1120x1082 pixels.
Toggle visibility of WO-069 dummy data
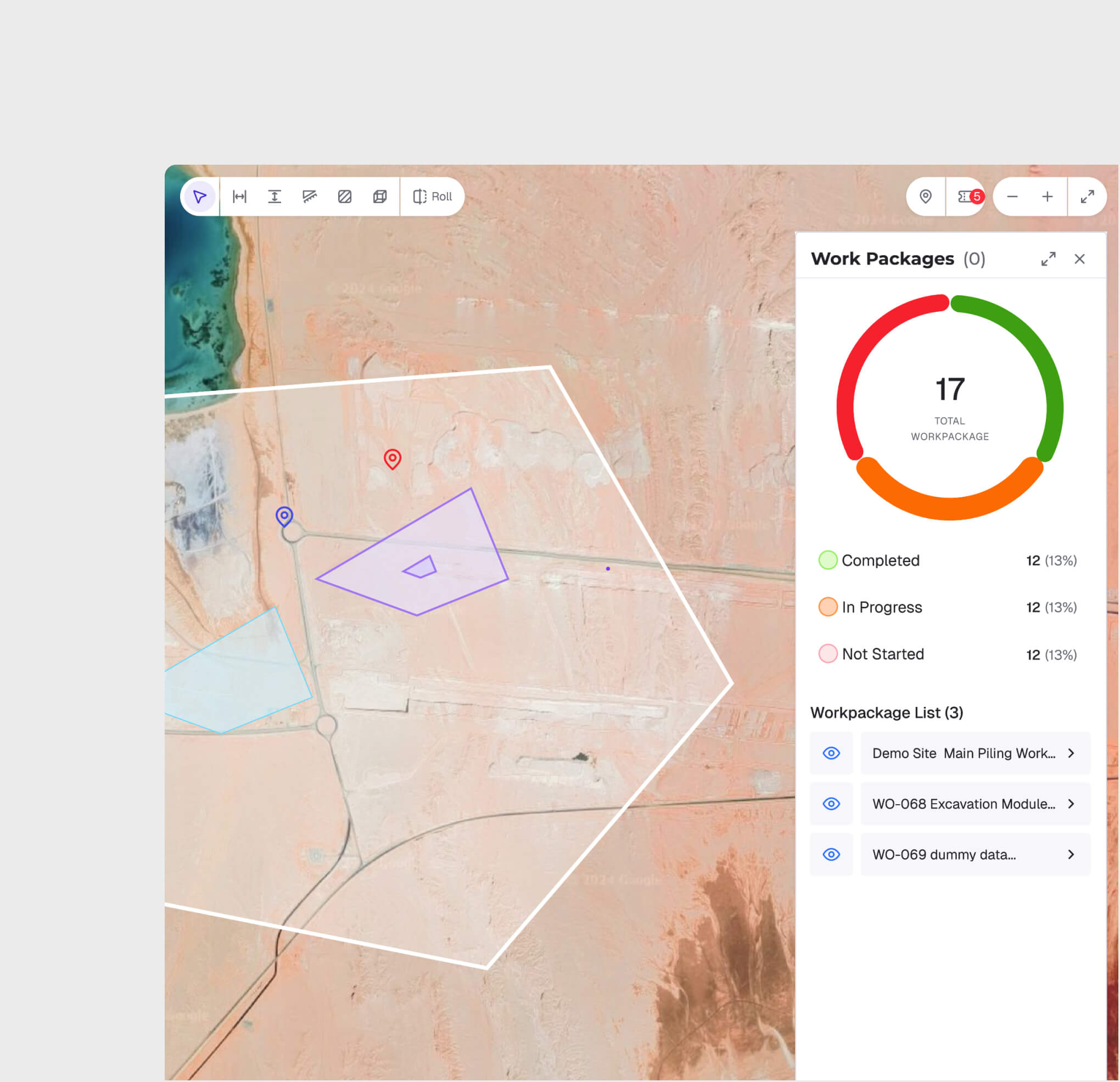tap(831, 854)
